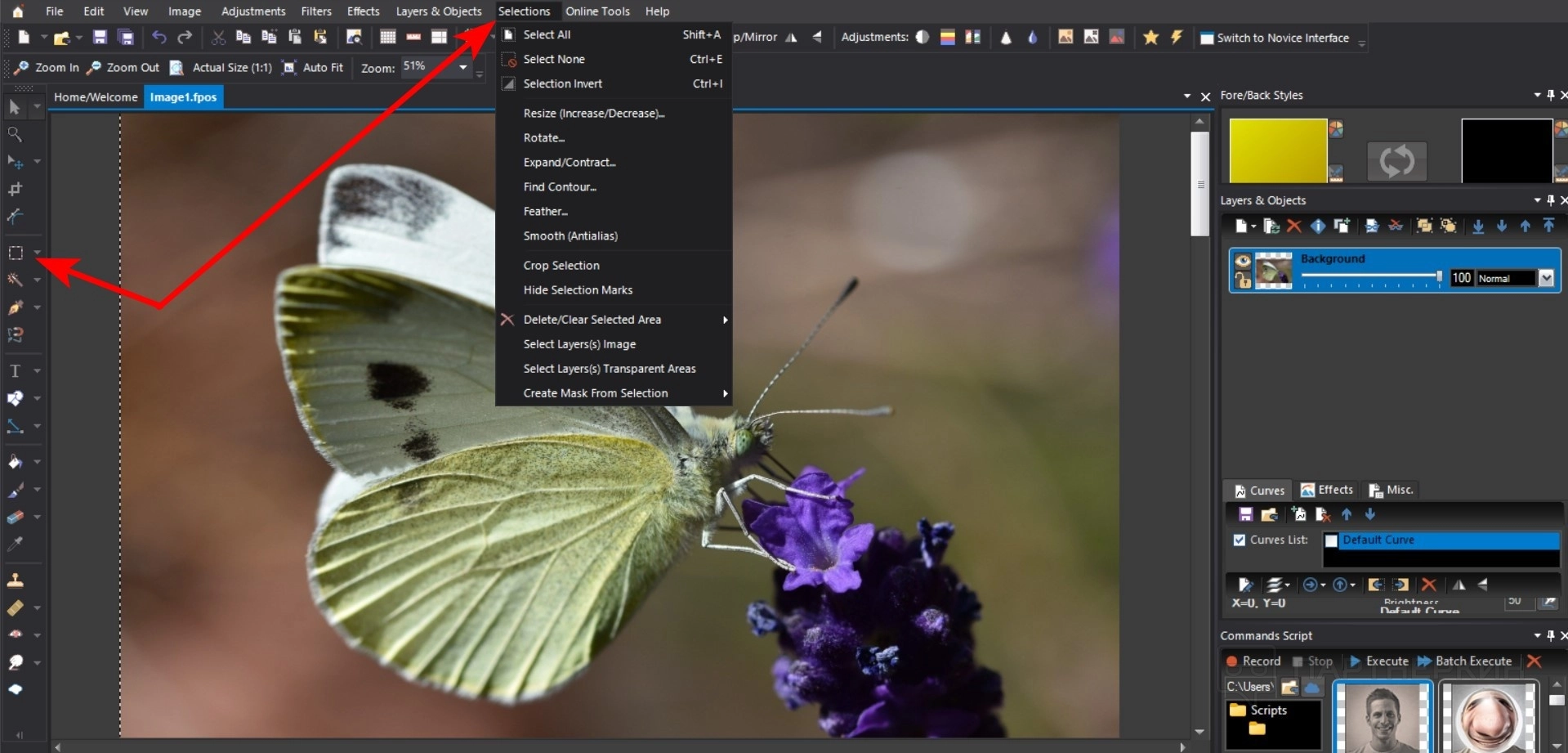The width and height of the screenshot is (1568, 753).
Task: Uncheck the Curves List checkbox
Action: click(1240, 540)
